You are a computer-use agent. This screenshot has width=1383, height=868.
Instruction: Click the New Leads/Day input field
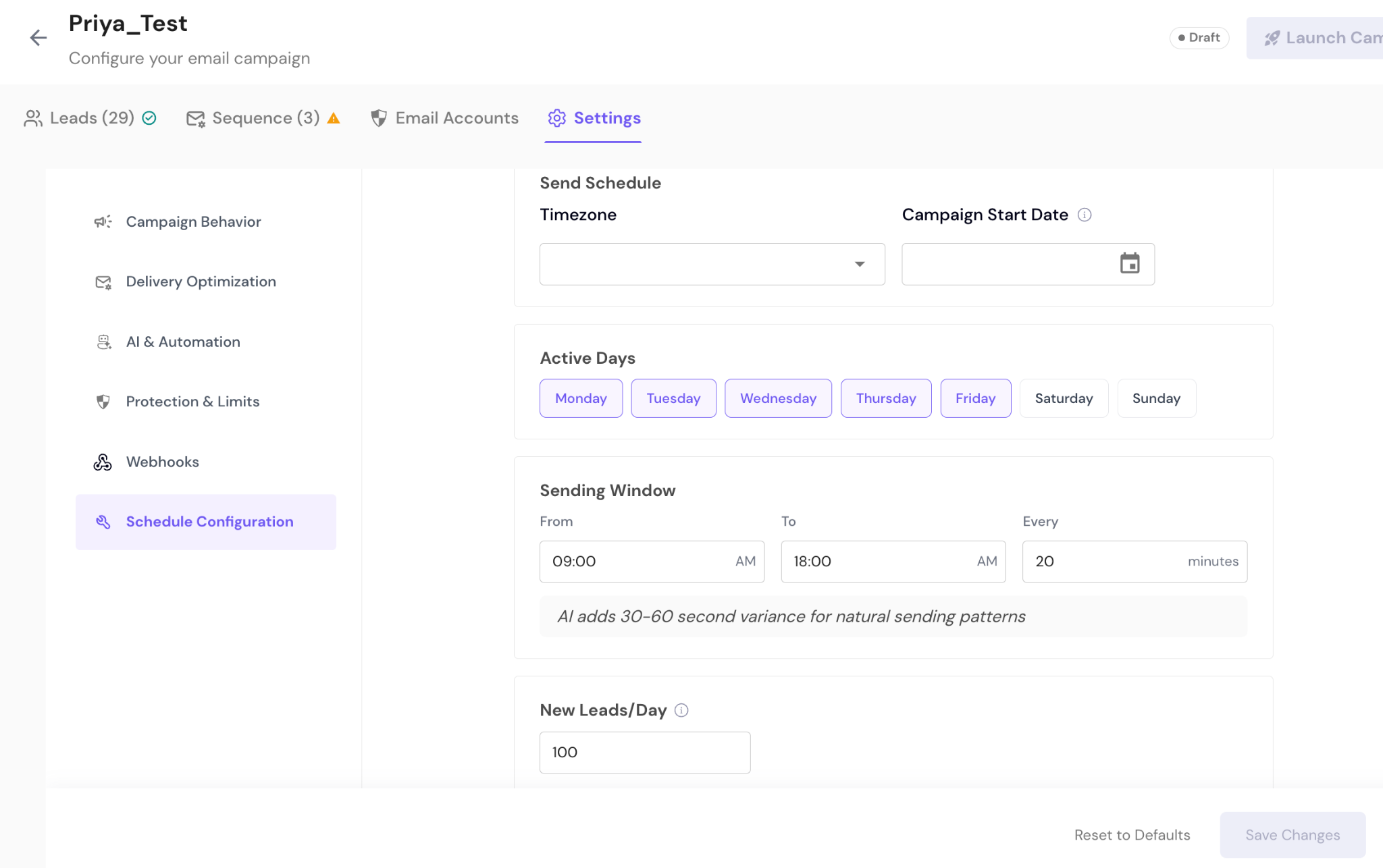(644, 753)
